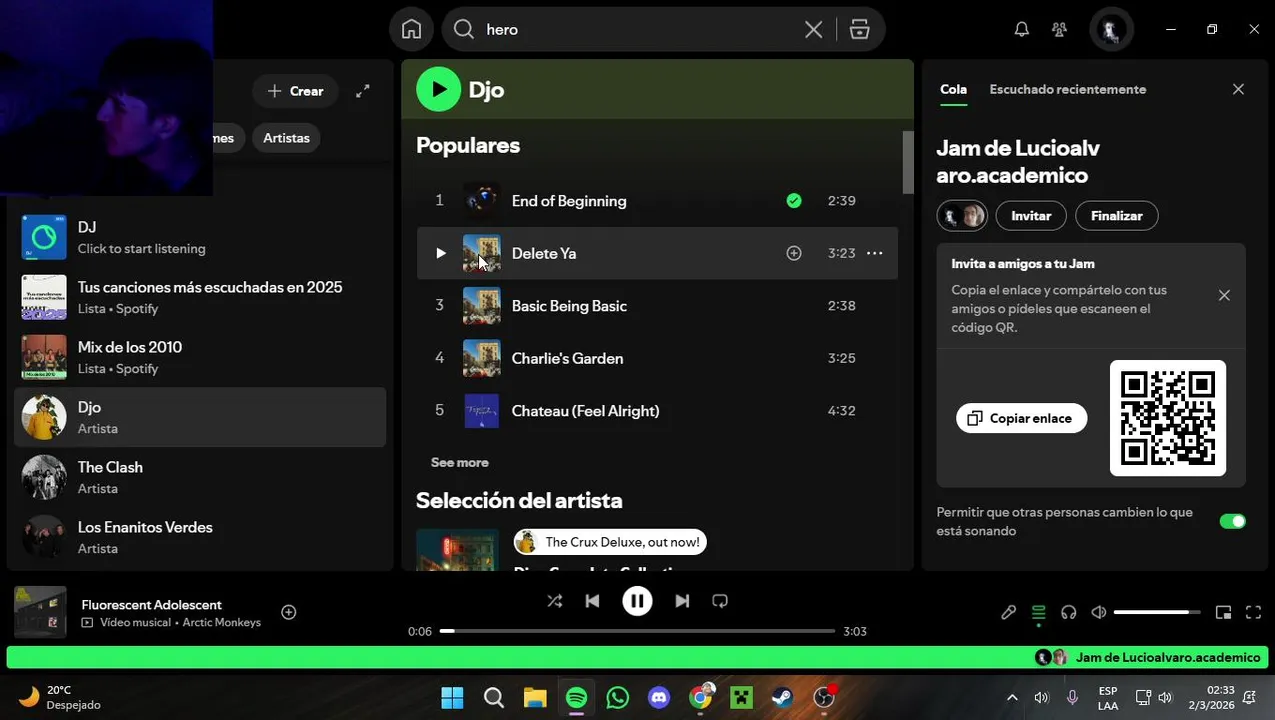The image size is (1275, 720).
Task: Open the Arctic Monkeys artist link
Action: [221, 622]
